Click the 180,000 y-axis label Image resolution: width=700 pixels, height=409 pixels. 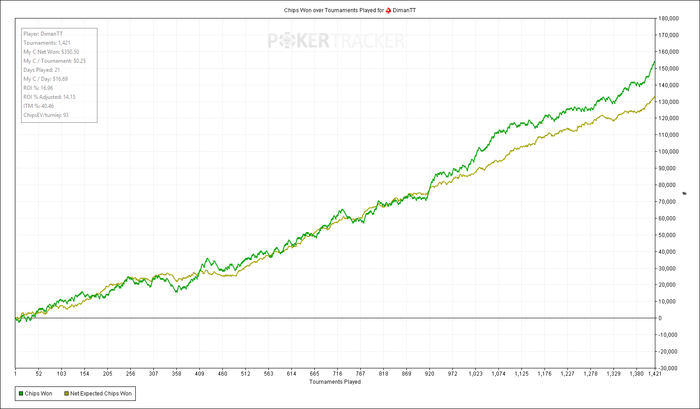(668, 18)
